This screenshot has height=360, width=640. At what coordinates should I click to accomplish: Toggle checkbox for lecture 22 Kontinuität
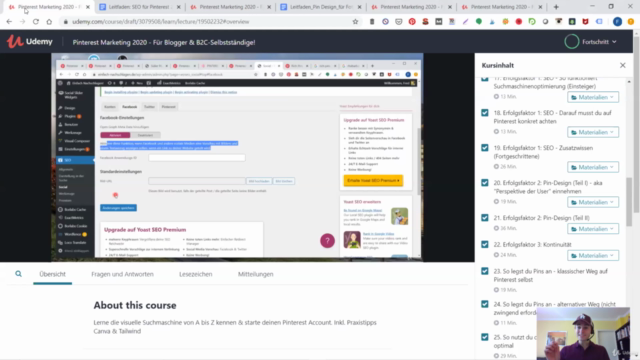click(x=484, y=244)
